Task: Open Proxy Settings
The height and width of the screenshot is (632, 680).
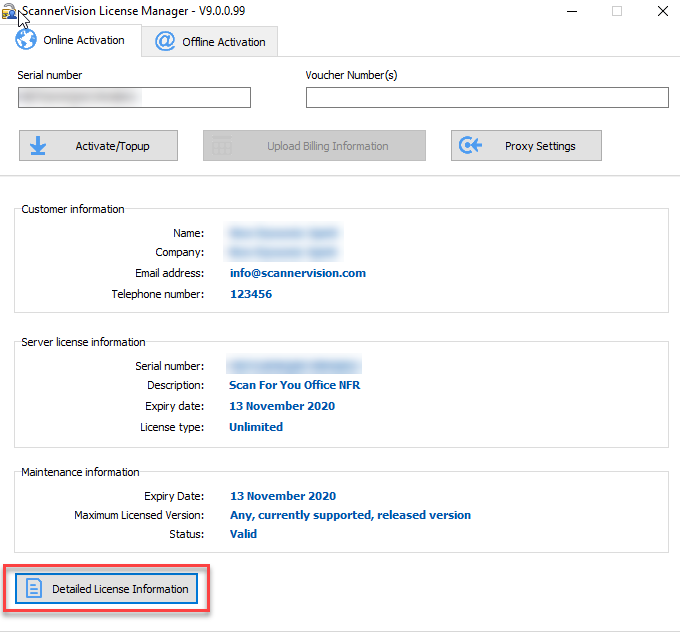Action: [526, 146]
